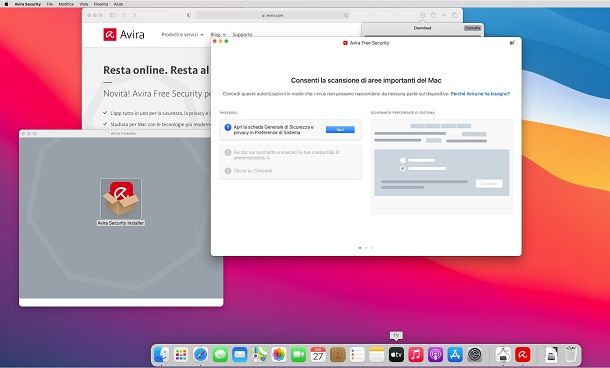Screen dimensions: 610x368
Task: Open Maps from the Dock
Action: click(x=259, y=354)
